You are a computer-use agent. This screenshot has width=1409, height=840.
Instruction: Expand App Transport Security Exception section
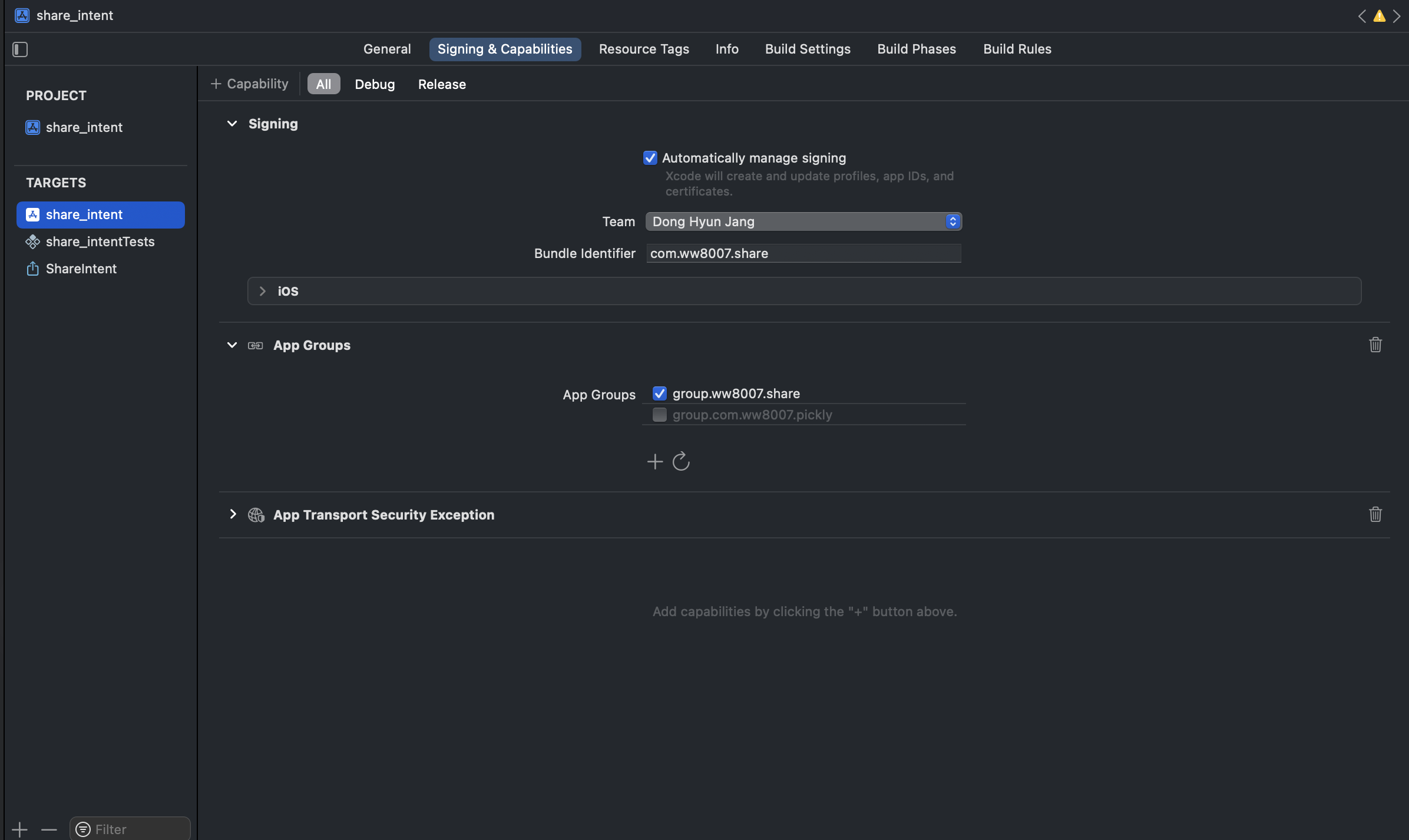pyautogui.click(x=233, y=514)
